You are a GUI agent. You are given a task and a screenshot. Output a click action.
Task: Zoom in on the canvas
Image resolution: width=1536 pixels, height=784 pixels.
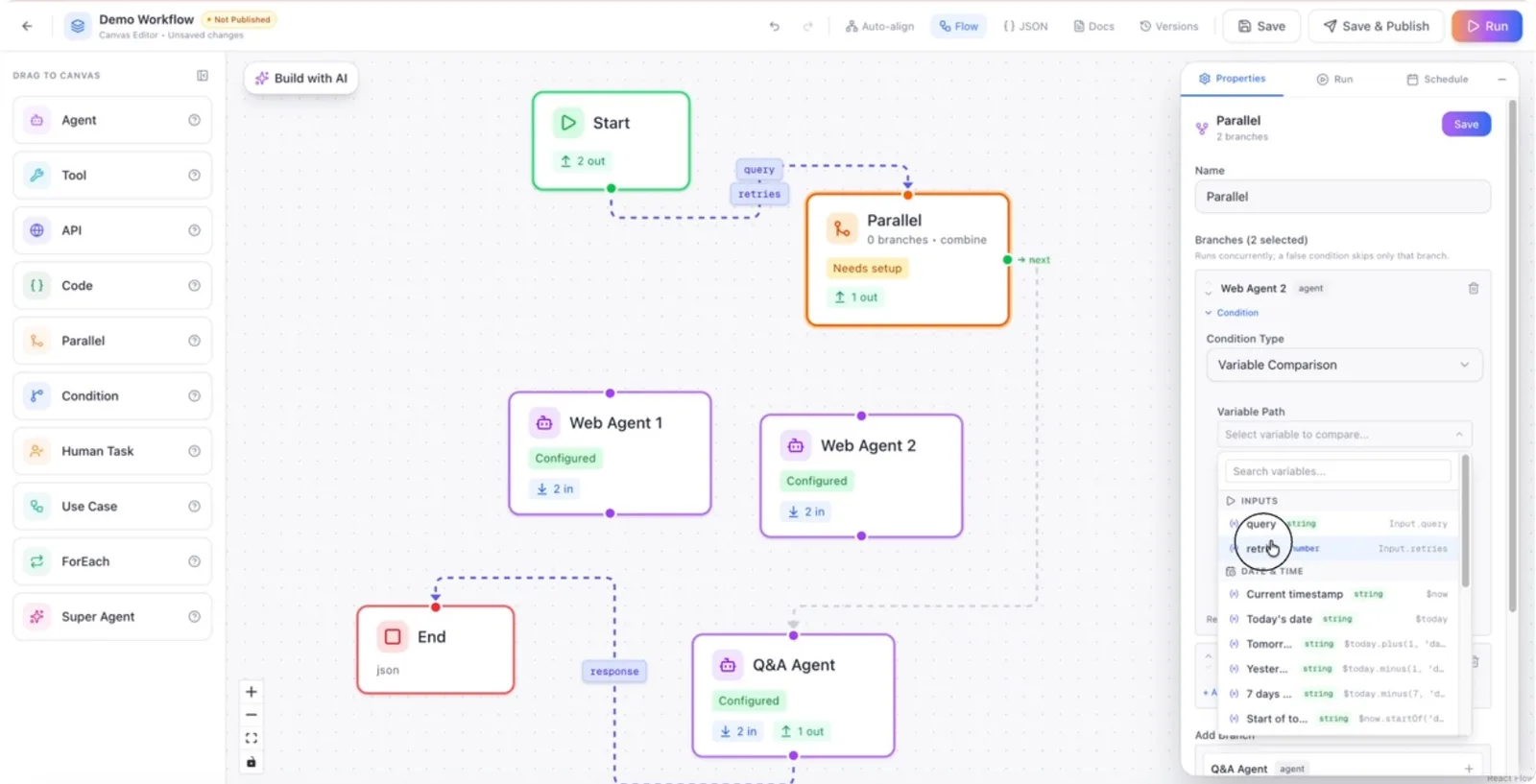click(252, 692)
